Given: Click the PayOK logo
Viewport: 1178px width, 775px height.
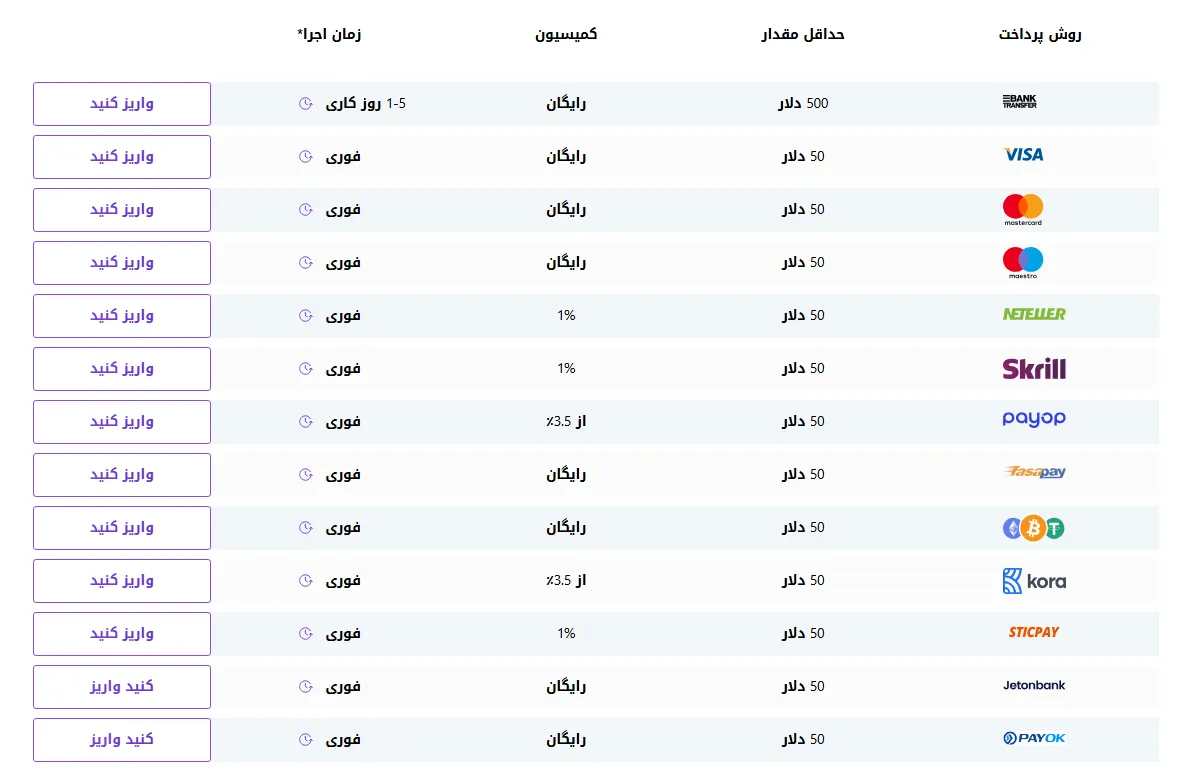Looking at the screenshot, I should pos(1034,739).
